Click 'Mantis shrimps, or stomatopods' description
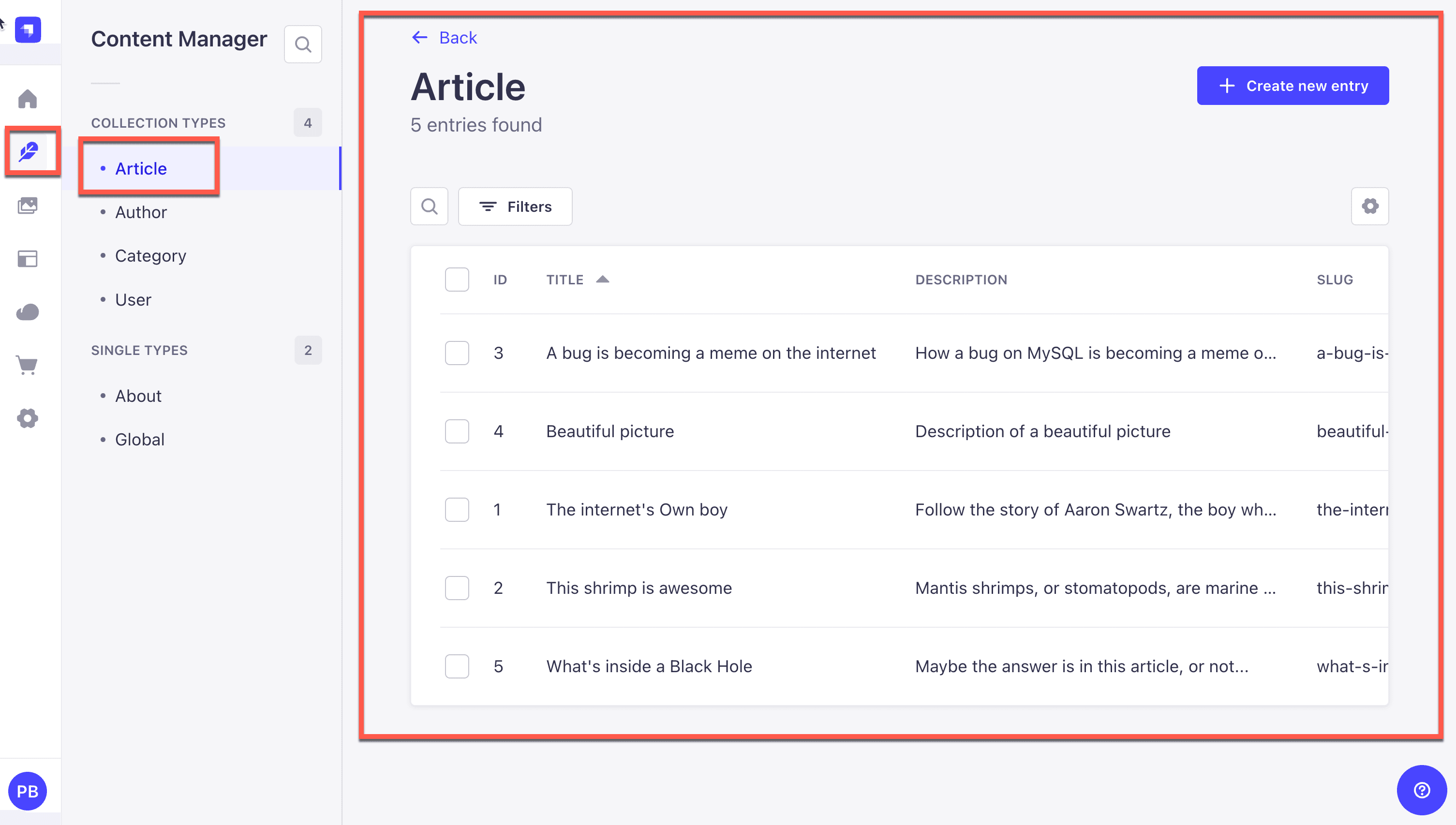Image resolution: width=1456 pixels, height=825 pixels. coord(1096,588)
